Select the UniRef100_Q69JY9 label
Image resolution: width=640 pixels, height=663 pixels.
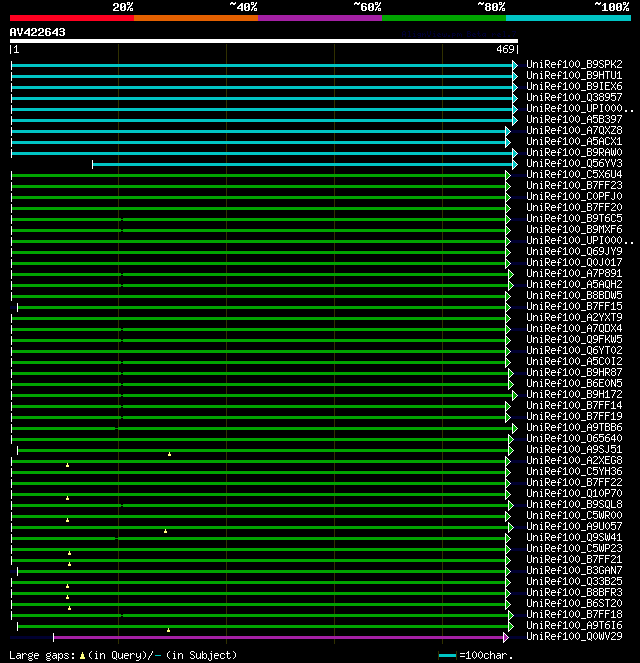click(x=574, y=251)
